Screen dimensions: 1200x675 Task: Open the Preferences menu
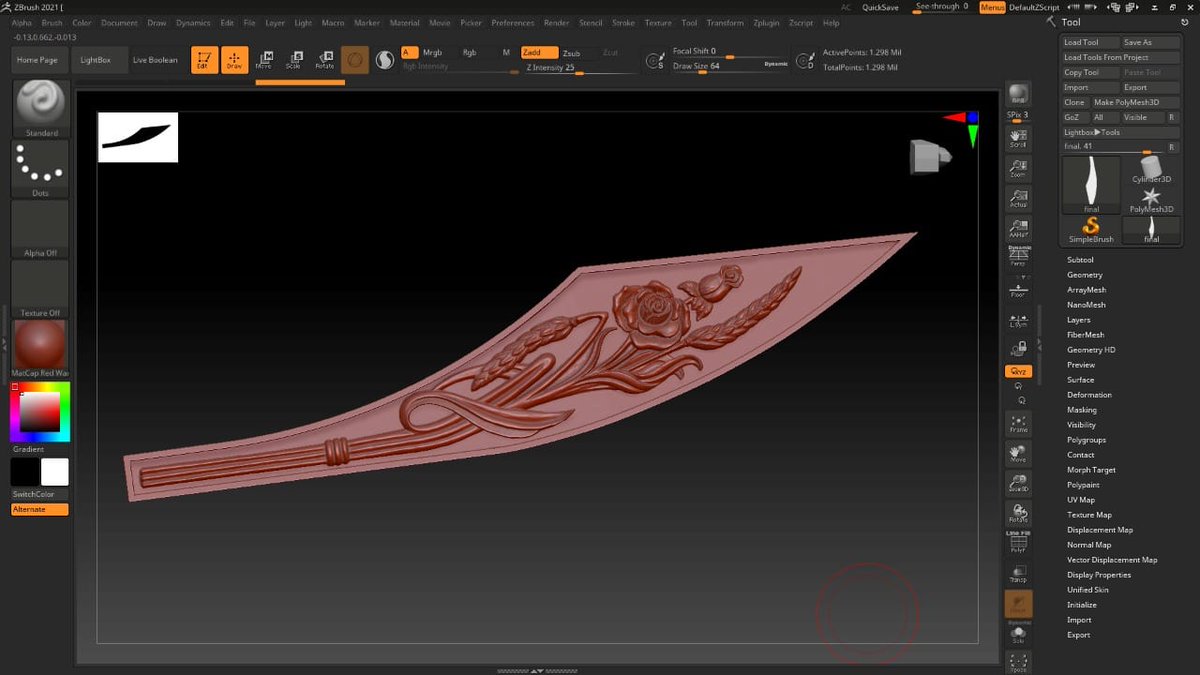(512, 22)
